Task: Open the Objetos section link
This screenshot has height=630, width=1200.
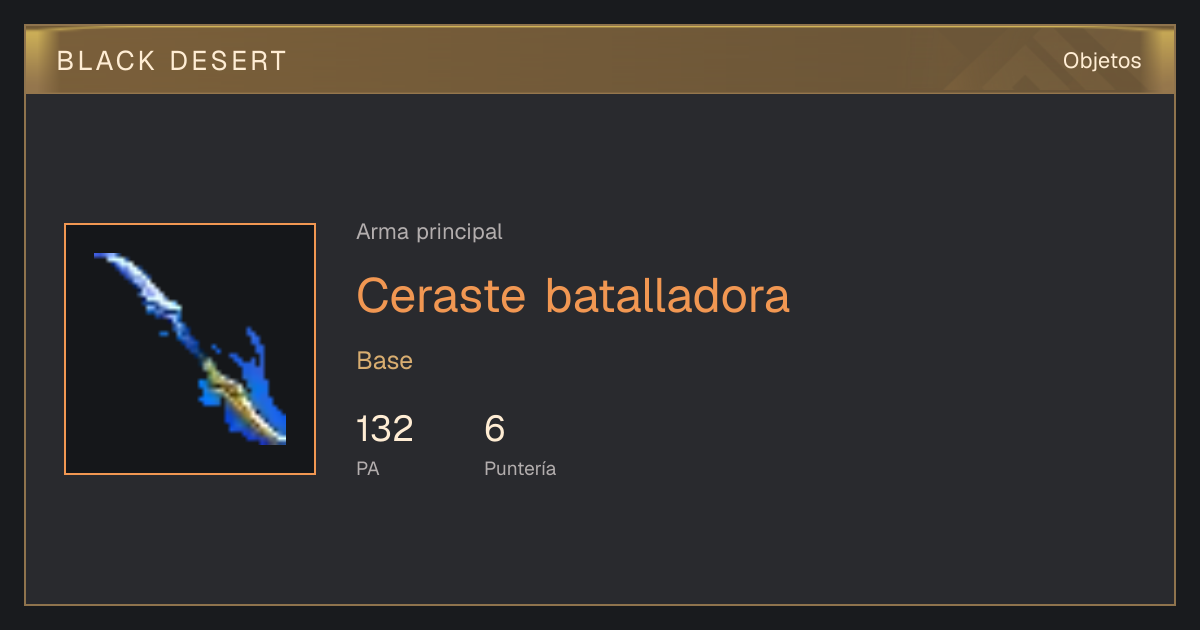Action: [x=1102, y=60]
